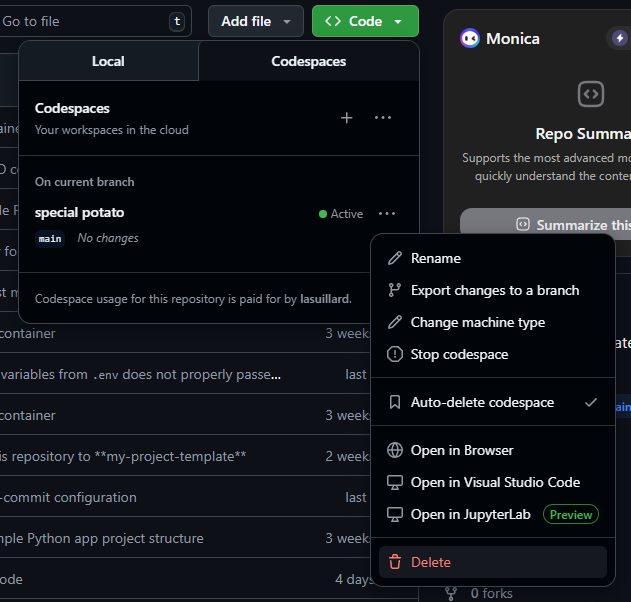Select Change machine type menu item
631x602 pixels.
(x=477, y=322)
